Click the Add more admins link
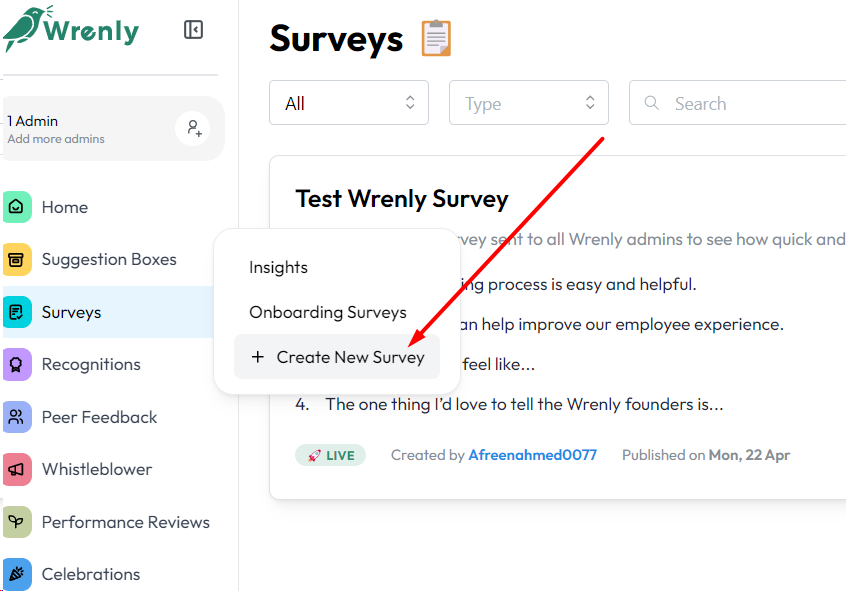The image size is (846, 591). 56,139
